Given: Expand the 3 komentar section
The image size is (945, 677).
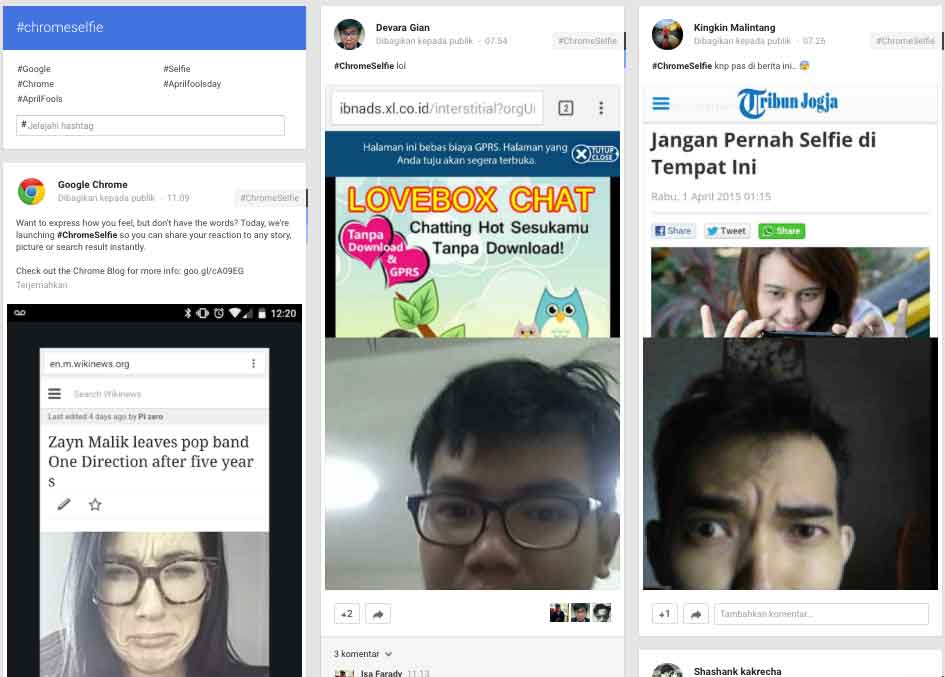Looking at the screenshot, I should (x=364, y=654).
